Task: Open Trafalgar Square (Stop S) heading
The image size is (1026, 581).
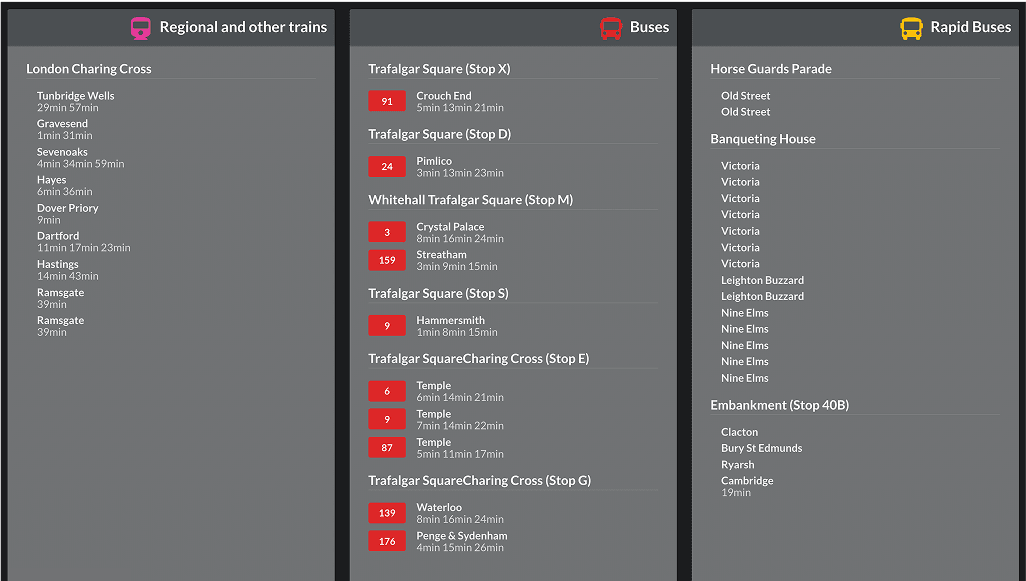Action: [x=438, y=293]
